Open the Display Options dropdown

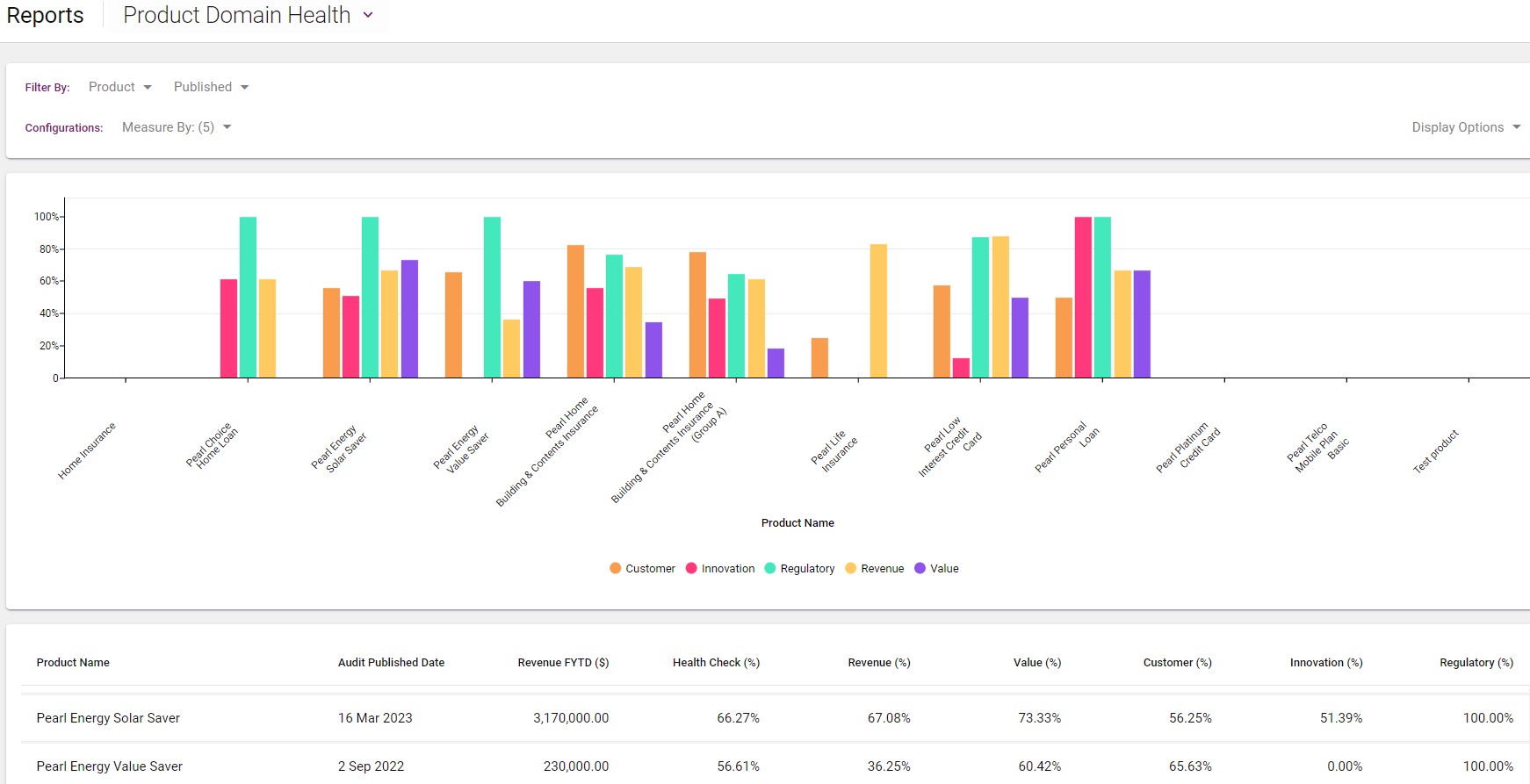click(x=1466, y=127)
